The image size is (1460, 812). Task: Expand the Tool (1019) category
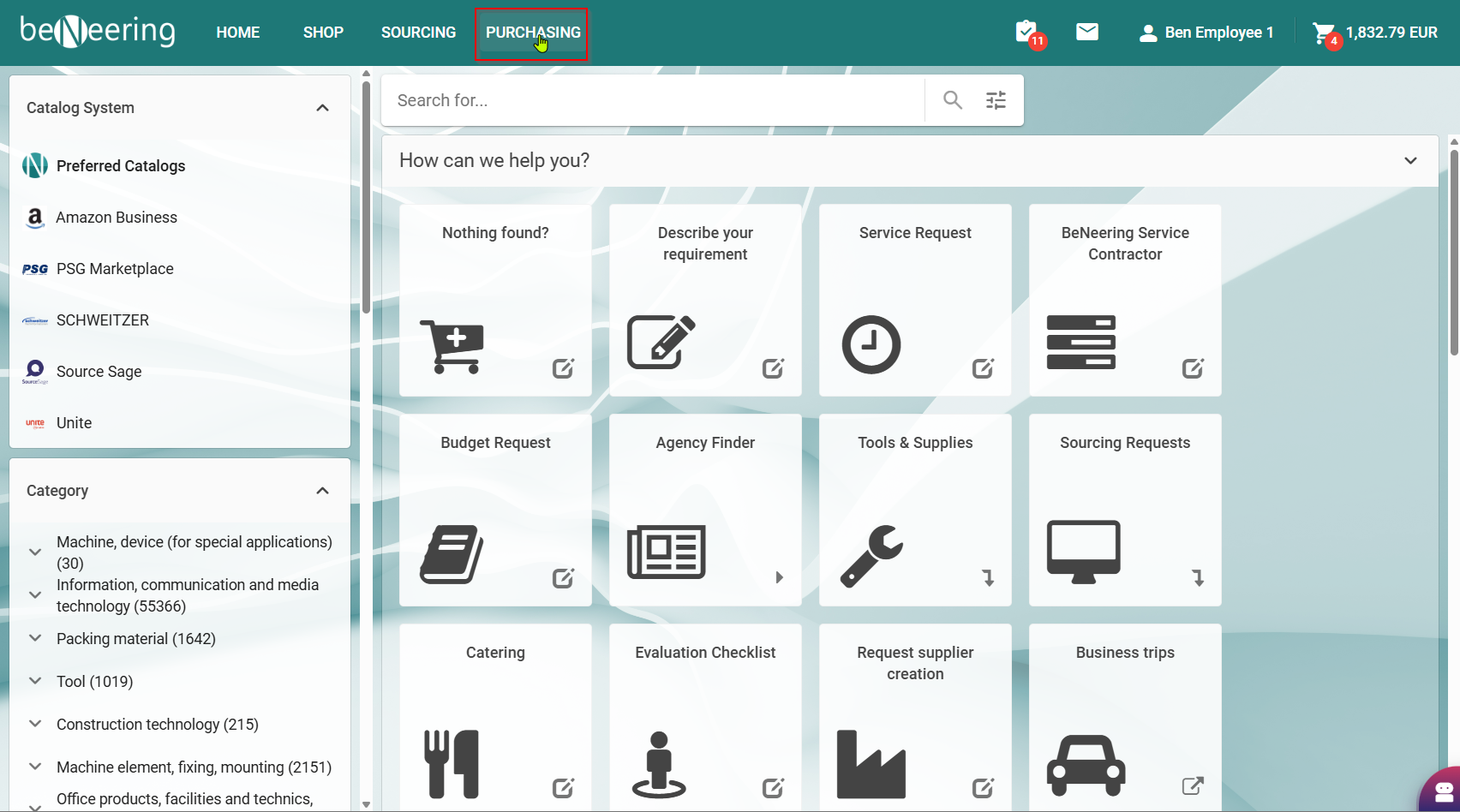[x=35, y=681]
